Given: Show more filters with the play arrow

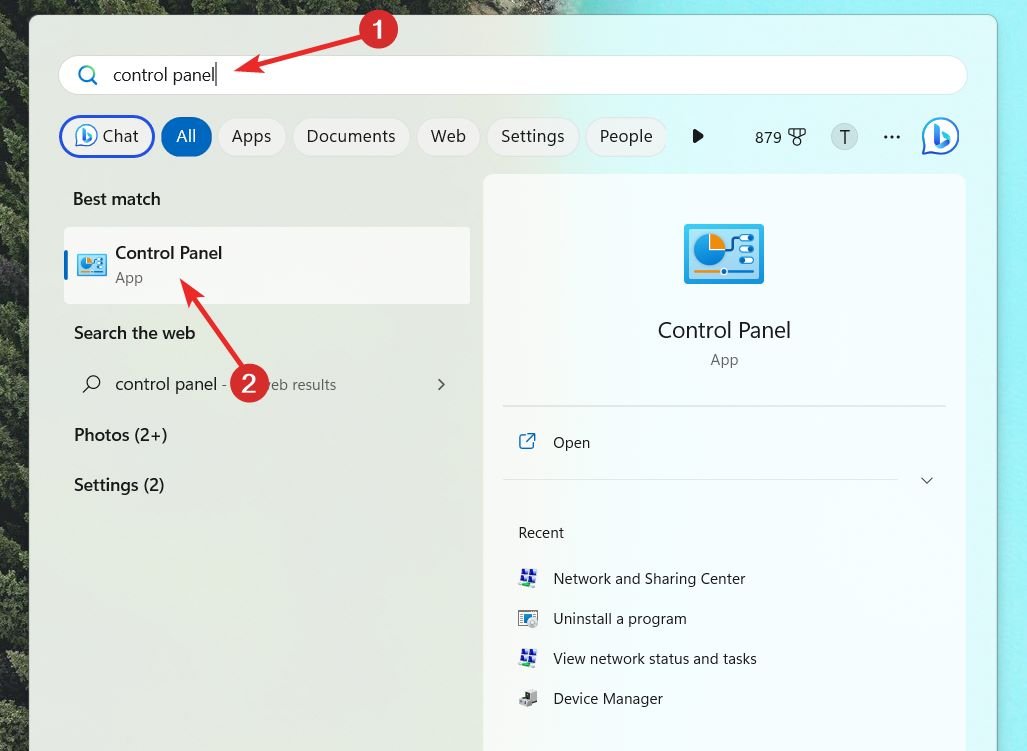Looking at the screenshot, I should pyautogui.click(x=698, y=136).
